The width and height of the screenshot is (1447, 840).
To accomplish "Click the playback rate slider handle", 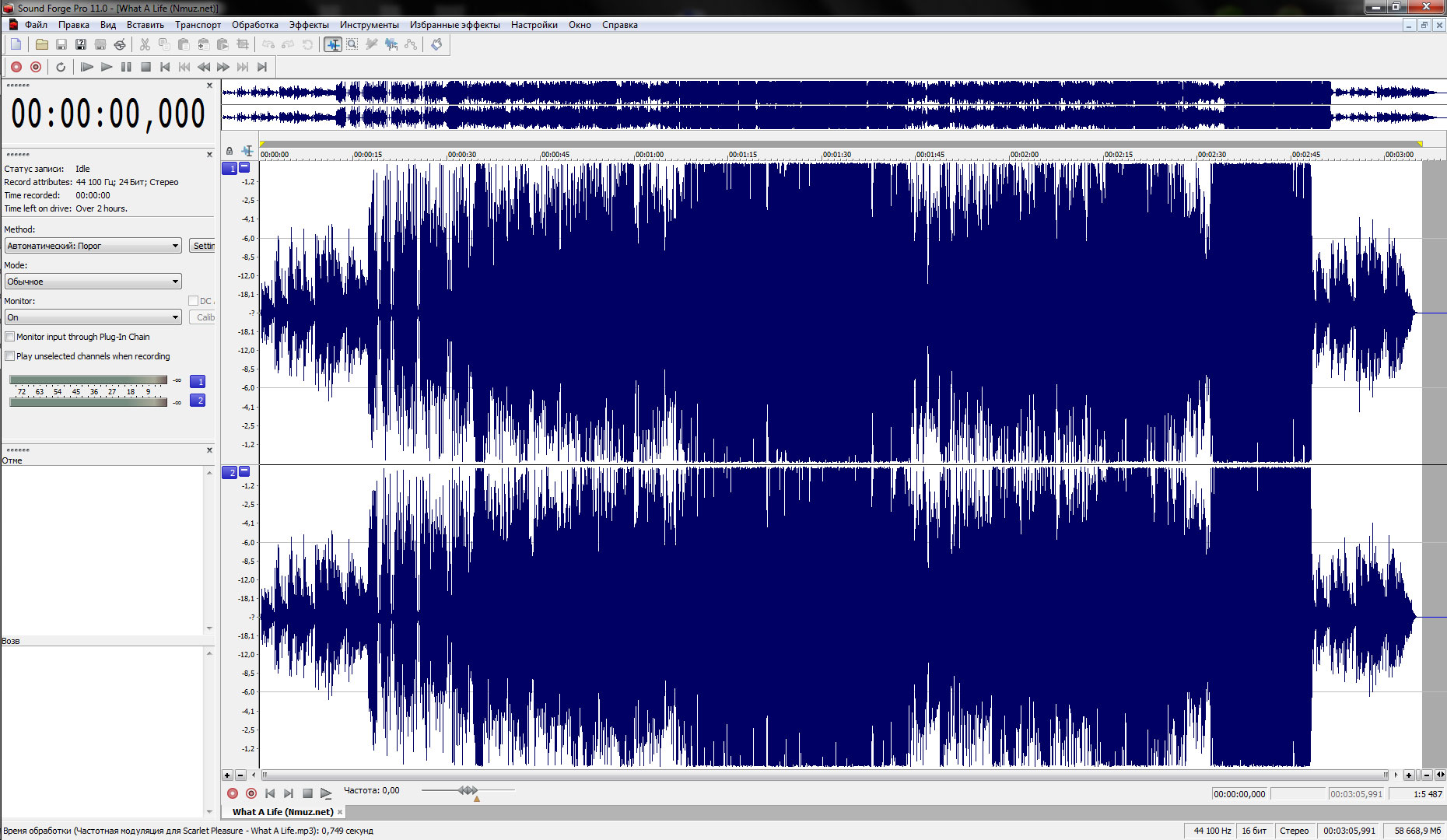I will (x=468, y=790).
